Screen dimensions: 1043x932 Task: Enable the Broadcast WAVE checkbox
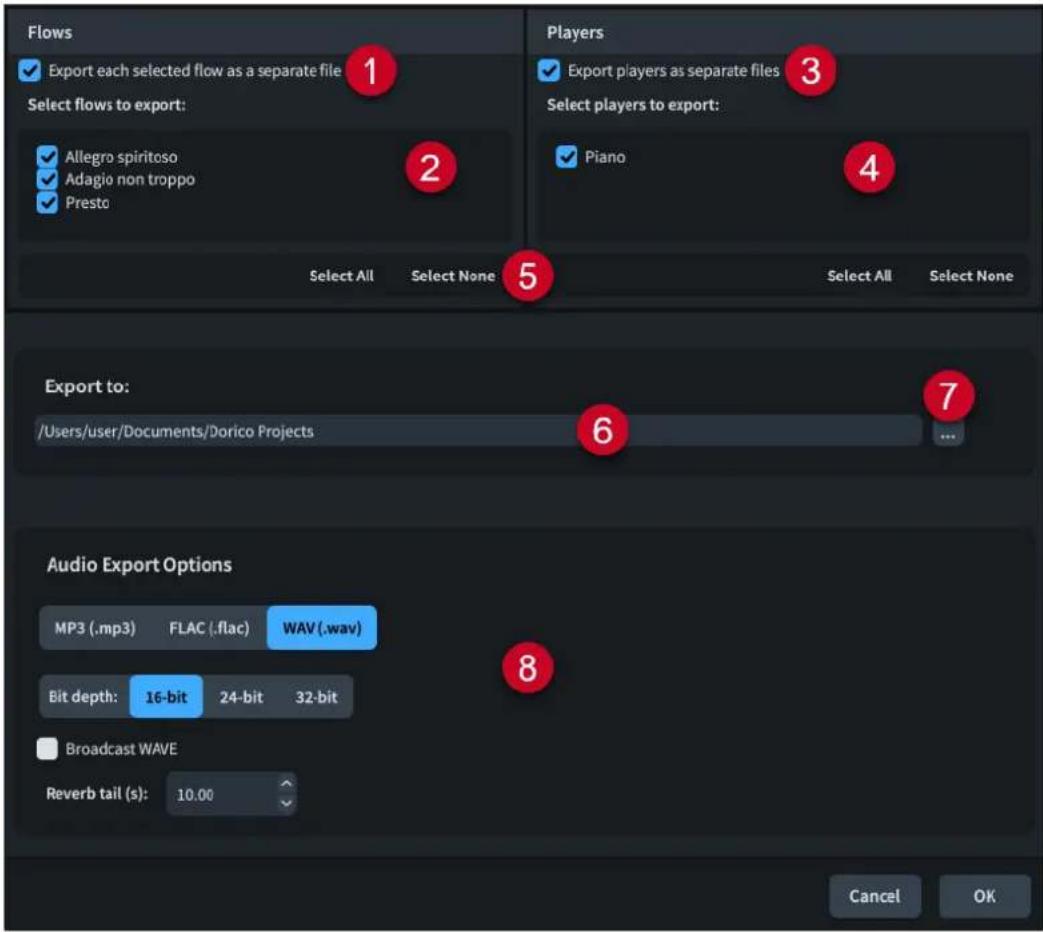47,748
